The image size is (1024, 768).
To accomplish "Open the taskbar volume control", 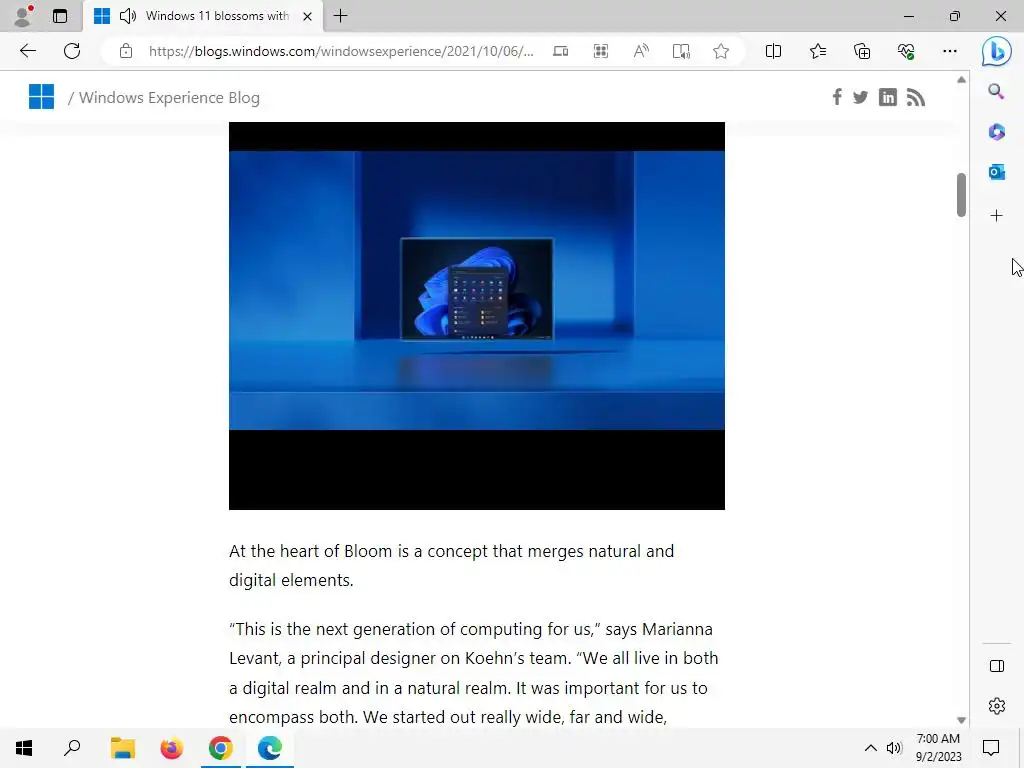I will [894, 748].
